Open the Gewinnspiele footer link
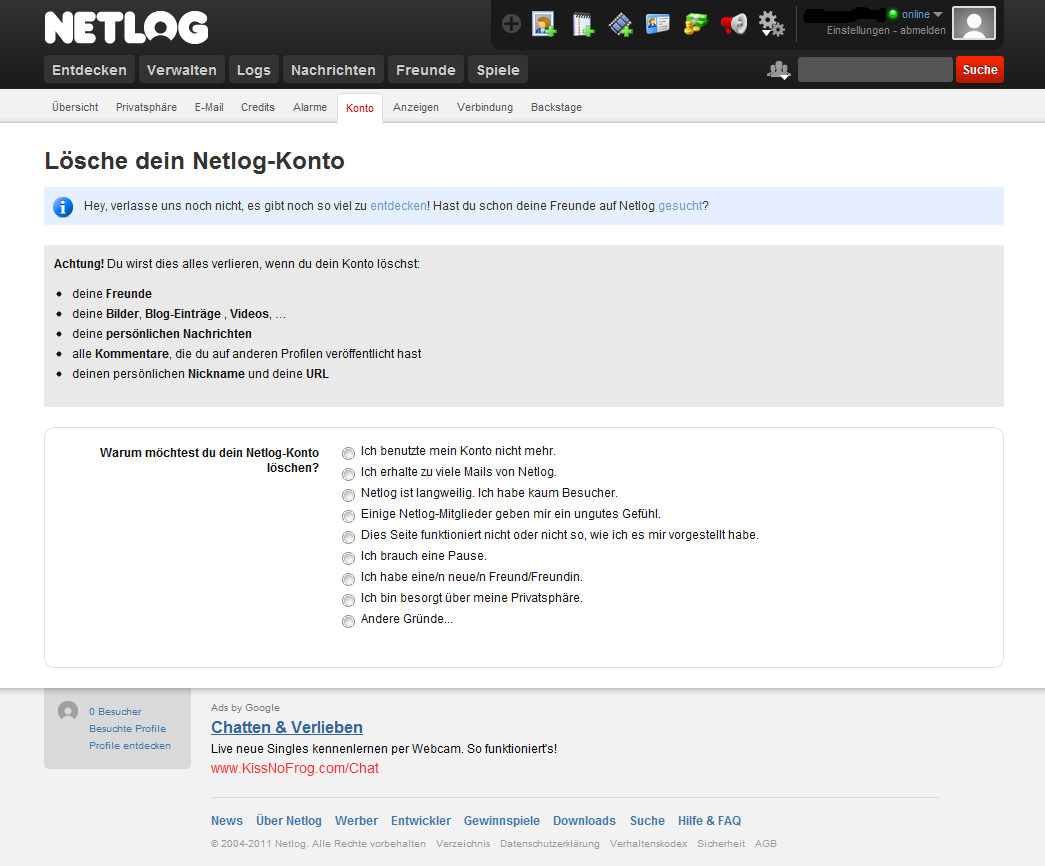Viewport: 1045px width, 866px height. 502,821
